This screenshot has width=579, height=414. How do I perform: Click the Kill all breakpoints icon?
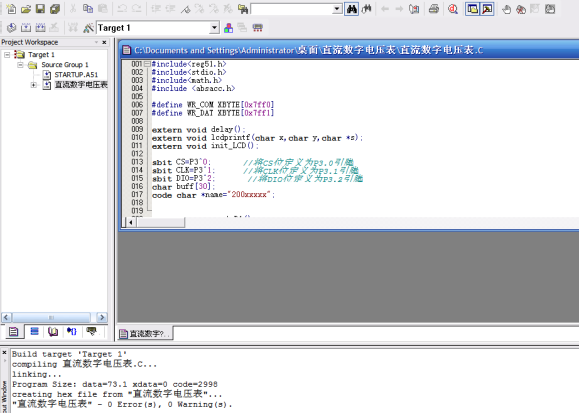coord(521,9)
